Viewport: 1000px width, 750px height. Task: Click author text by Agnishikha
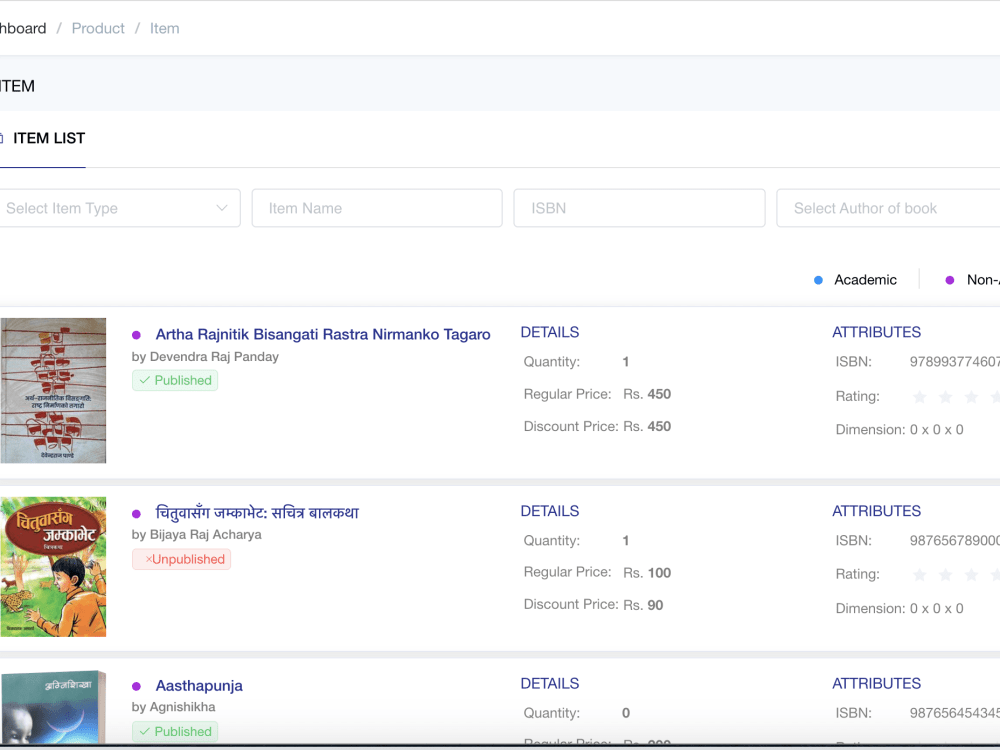[x=173, y=707]
